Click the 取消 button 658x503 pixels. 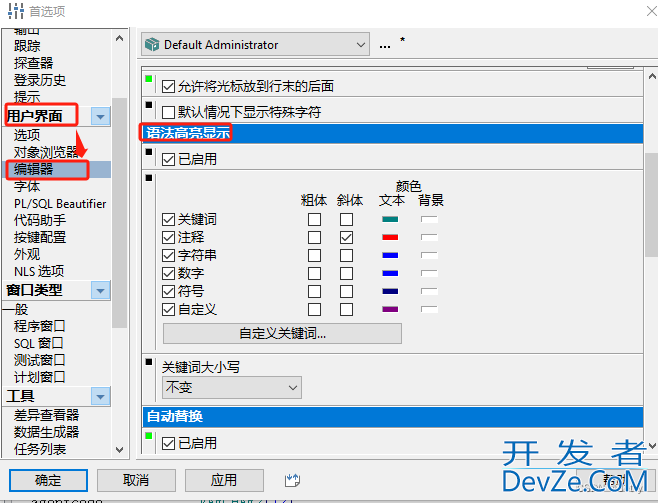pyautogui.click(x=136, y=480)
